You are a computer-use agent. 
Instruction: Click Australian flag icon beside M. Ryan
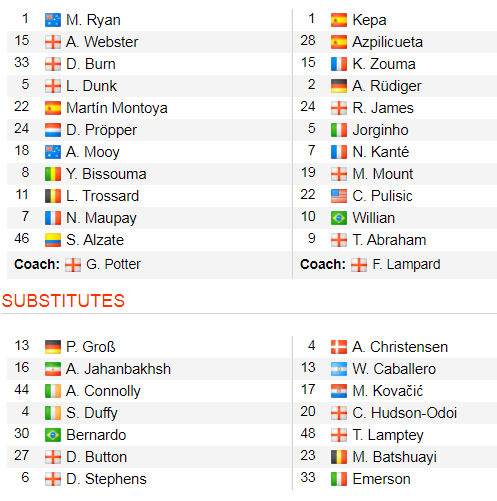53,20
